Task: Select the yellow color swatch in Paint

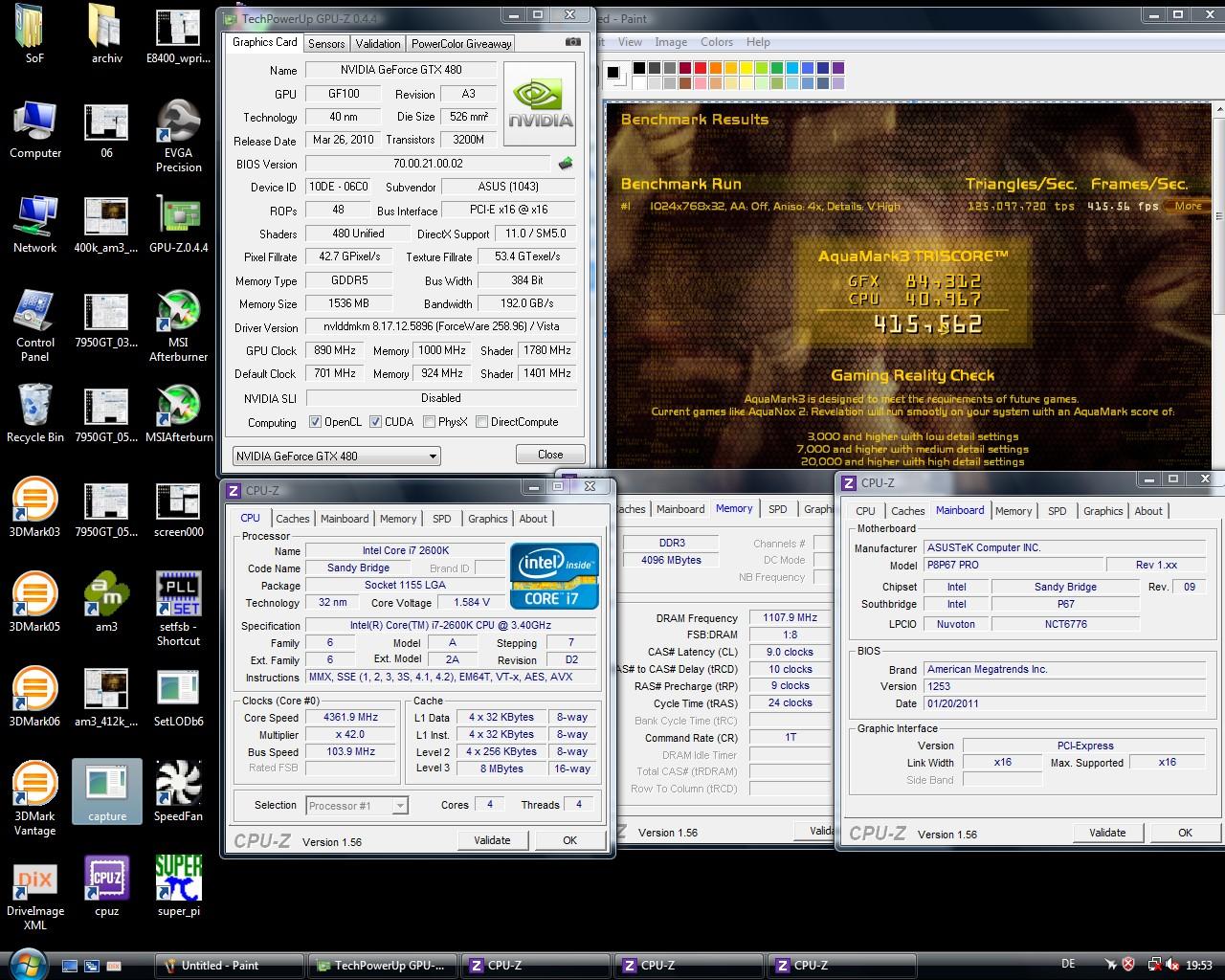Action: click(x=746, y=68)
